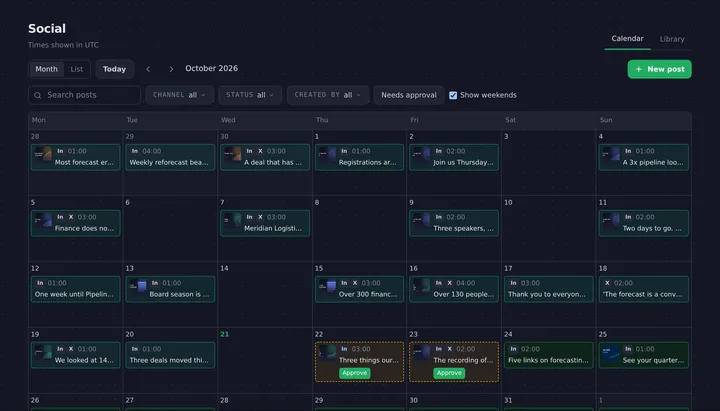Screen dimensions: 720x411
Task: Click X icon on 'Finance does no...' post
Action: pyautogui.click(x=71, y=217)
